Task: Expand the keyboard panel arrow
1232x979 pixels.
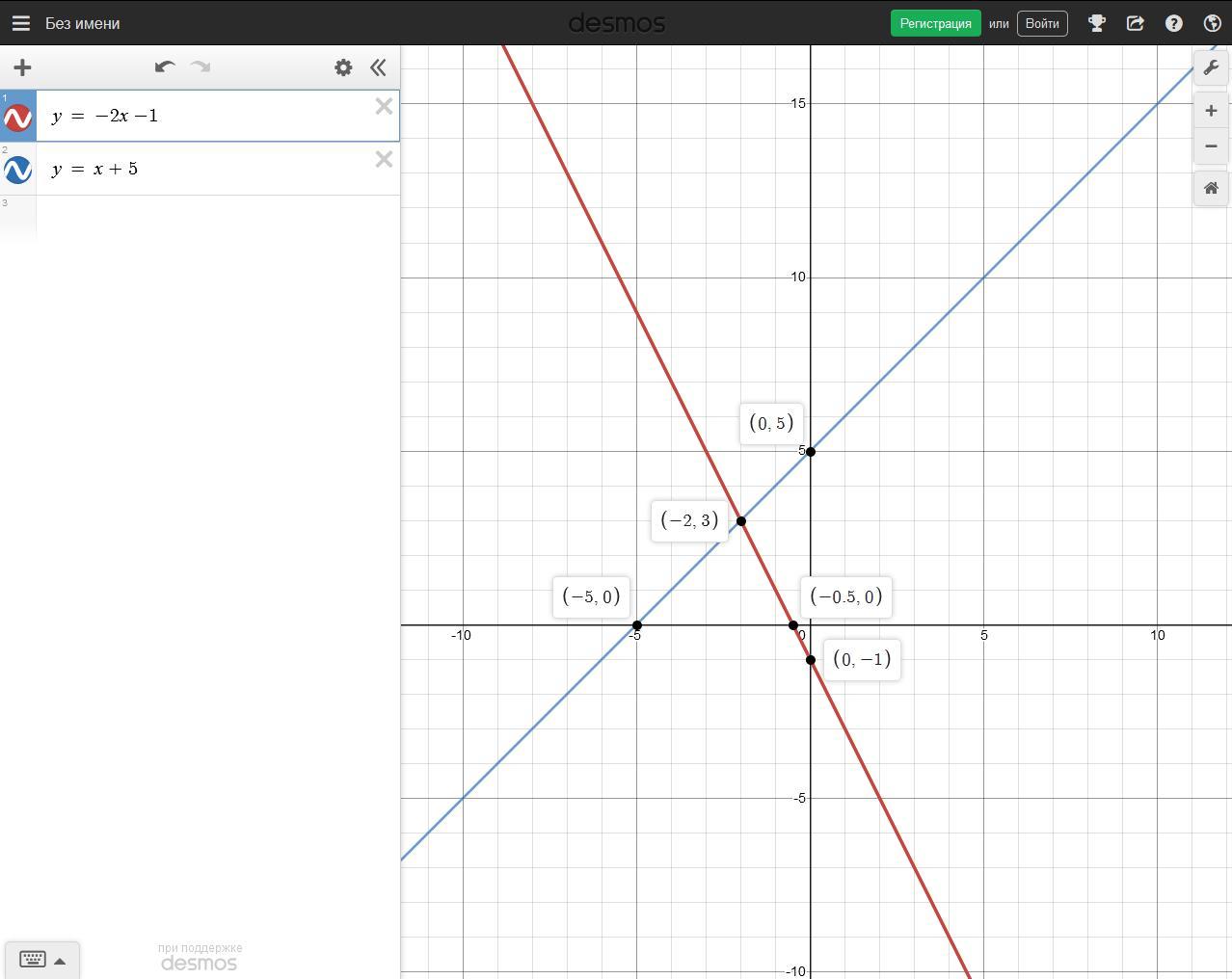Action: [60, 961]
